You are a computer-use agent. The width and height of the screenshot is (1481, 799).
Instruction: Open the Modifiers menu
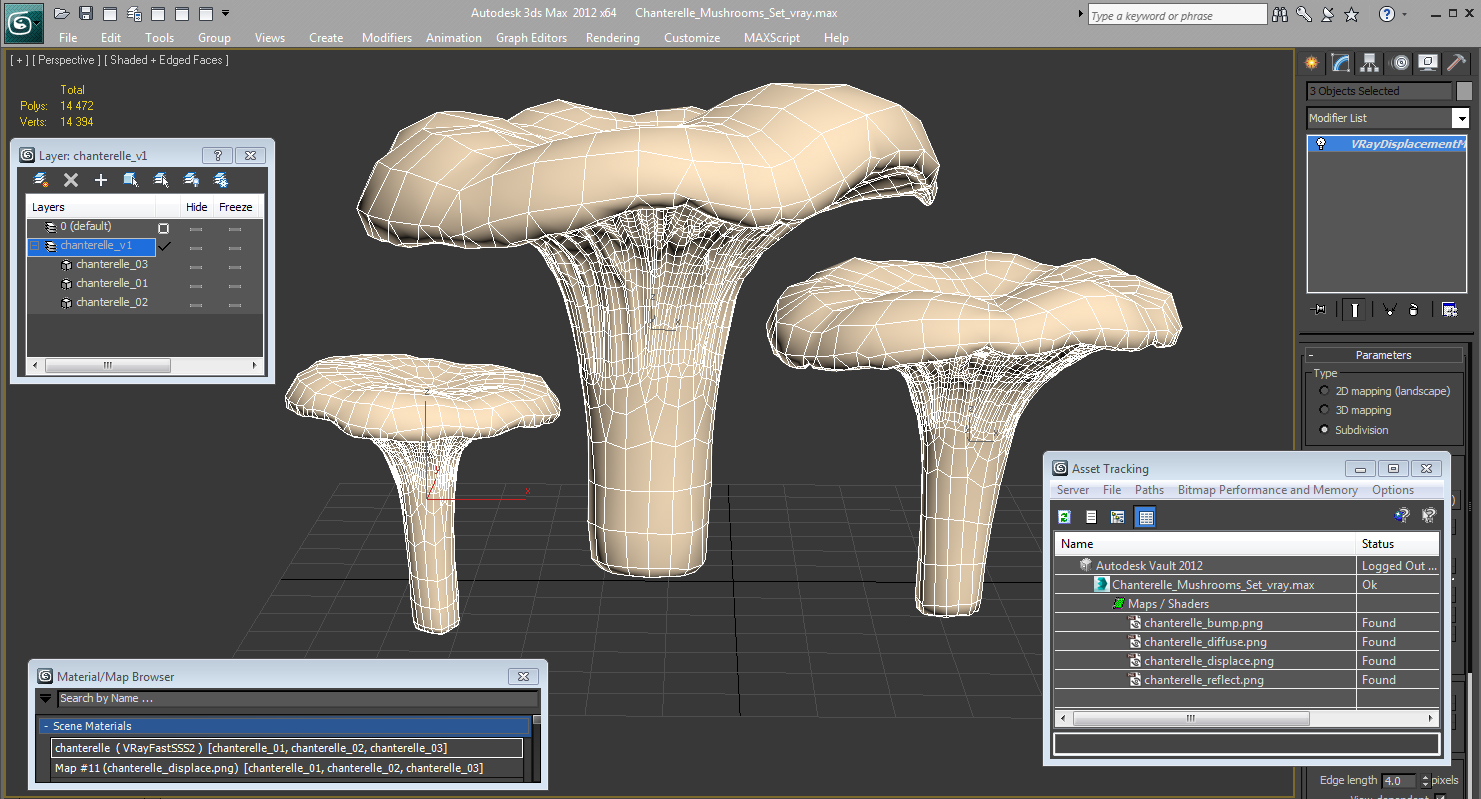tap(387, 38)
